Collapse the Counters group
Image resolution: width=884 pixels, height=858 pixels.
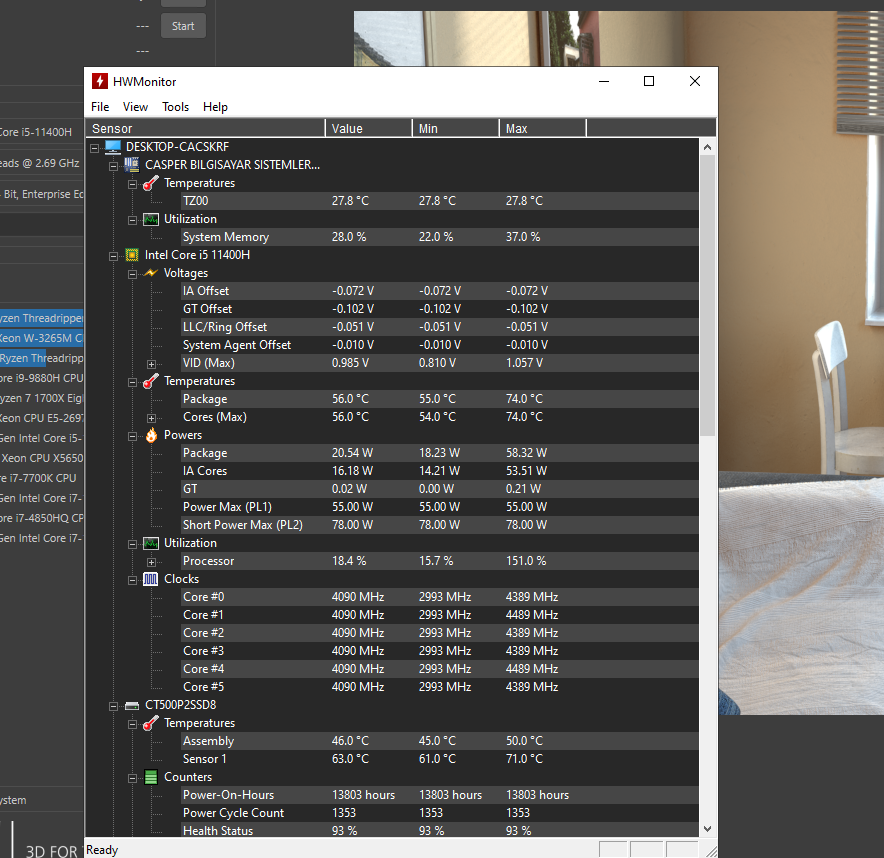click(x=132, y=779)
